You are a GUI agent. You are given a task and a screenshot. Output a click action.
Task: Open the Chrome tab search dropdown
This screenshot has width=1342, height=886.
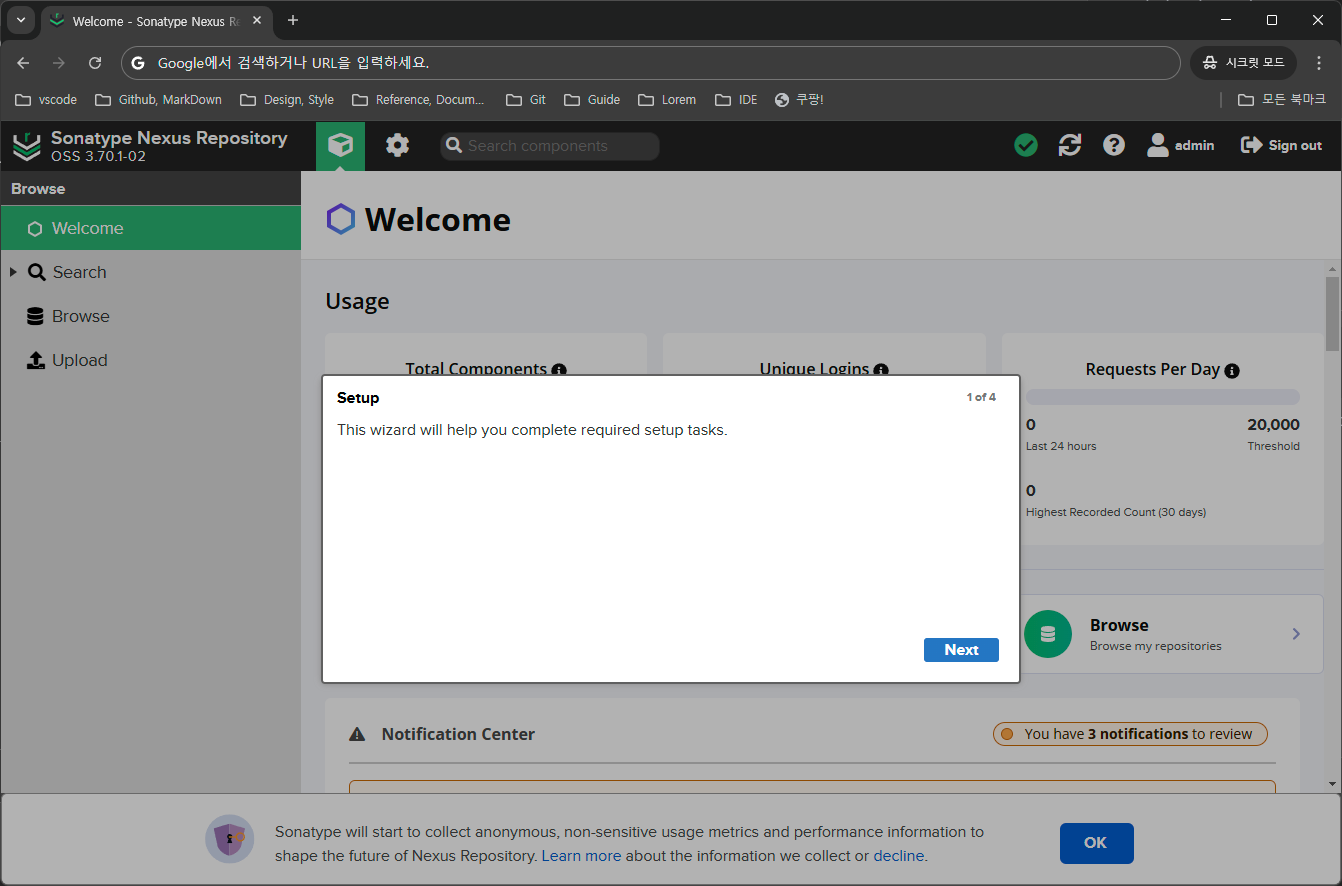tap(20, 20)
